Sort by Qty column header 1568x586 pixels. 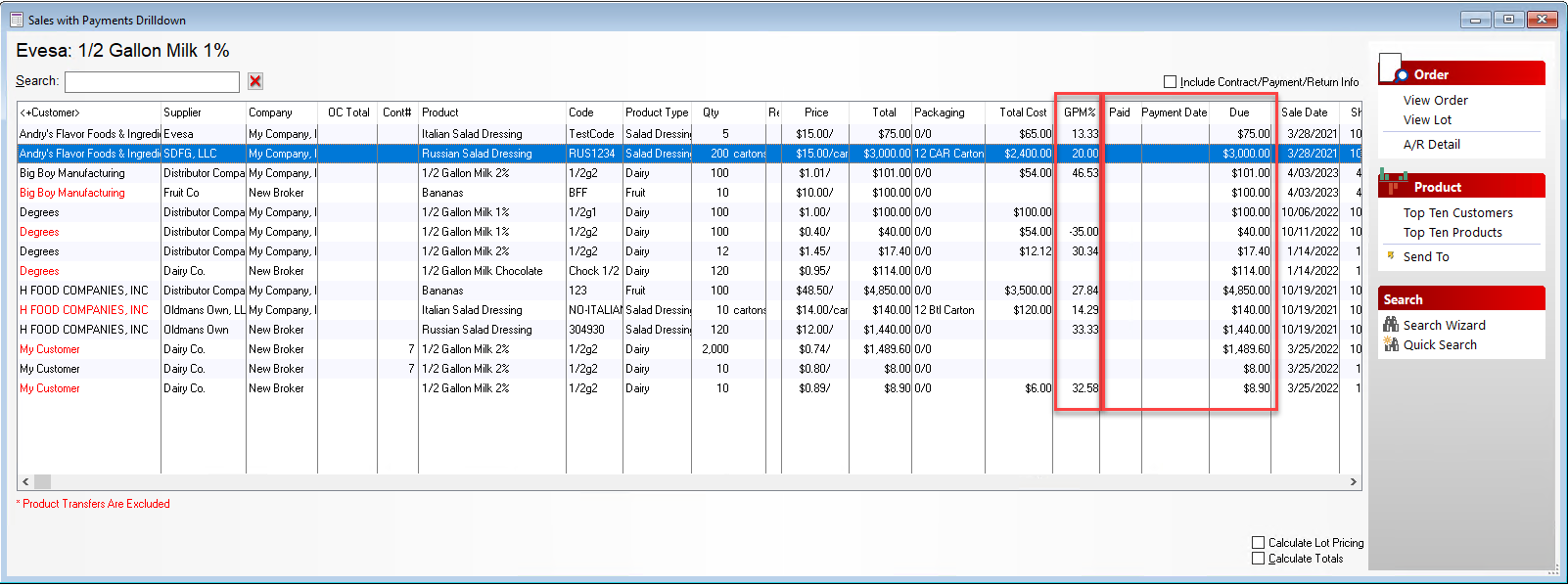pyautogui.click(x=729, y=113)
